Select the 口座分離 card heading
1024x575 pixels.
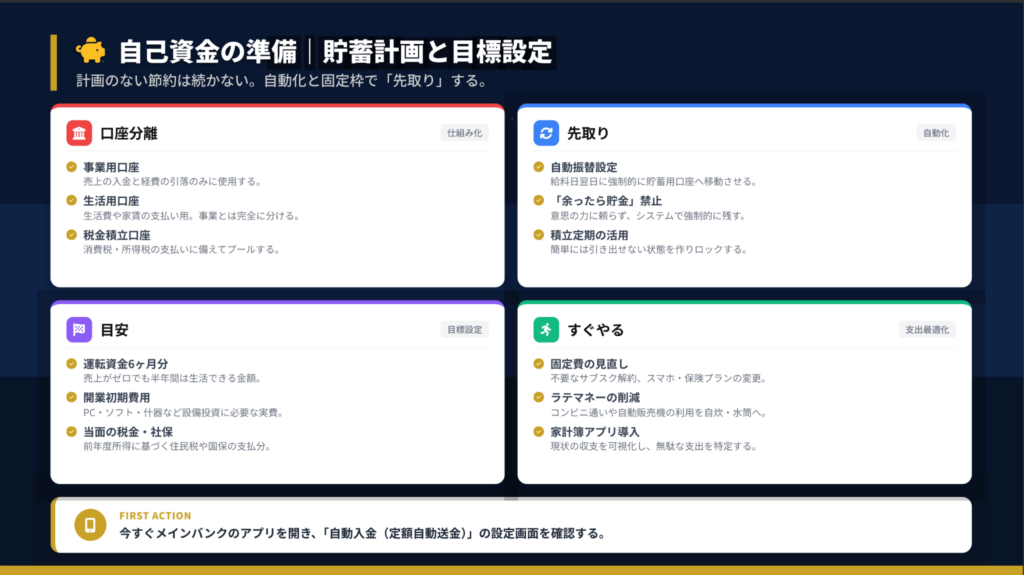pyautogui.click(x=129, y=133)
